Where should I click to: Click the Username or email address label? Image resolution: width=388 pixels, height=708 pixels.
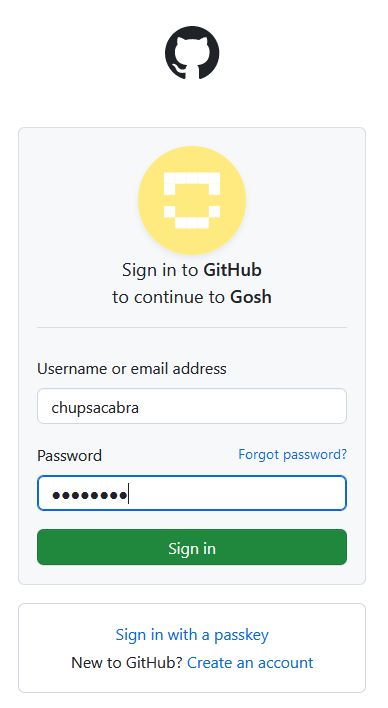132,369
